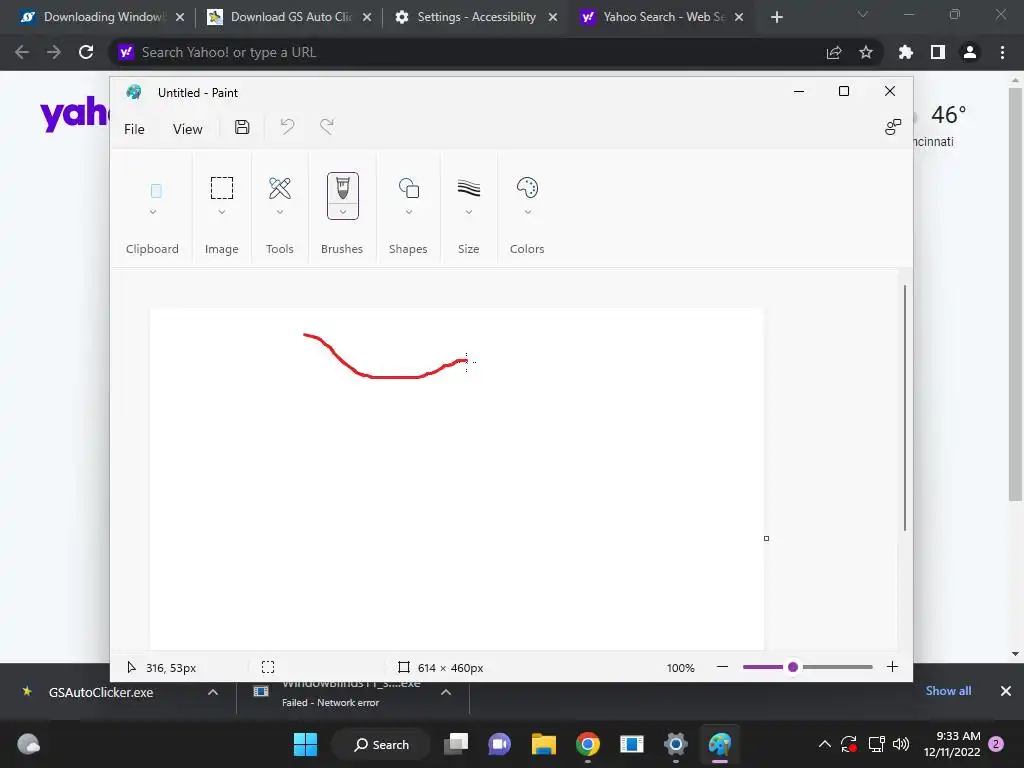
Task: Open Chrome profile avatar
Action: (x=970, y=52)
